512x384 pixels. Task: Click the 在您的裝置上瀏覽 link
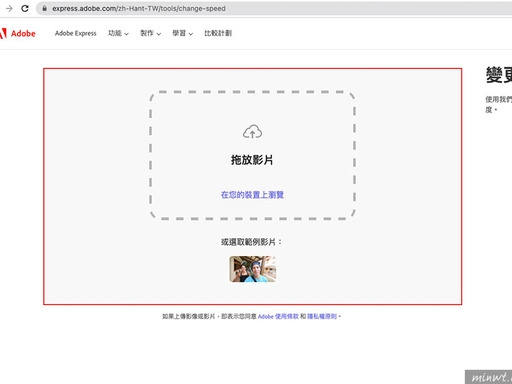252,195
